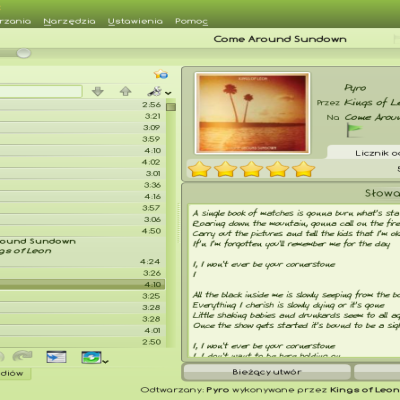Select the playlist track with duration 3:57

pyautogui.click(x=83, y=208)
